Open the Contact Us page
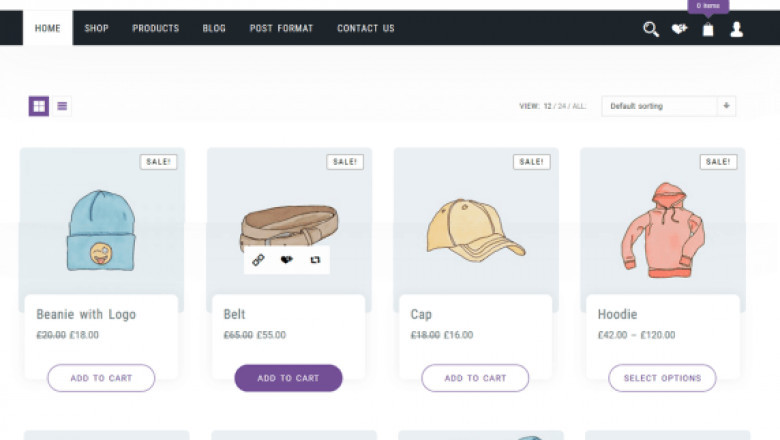780x440 pixels. (x=366, y=28)
